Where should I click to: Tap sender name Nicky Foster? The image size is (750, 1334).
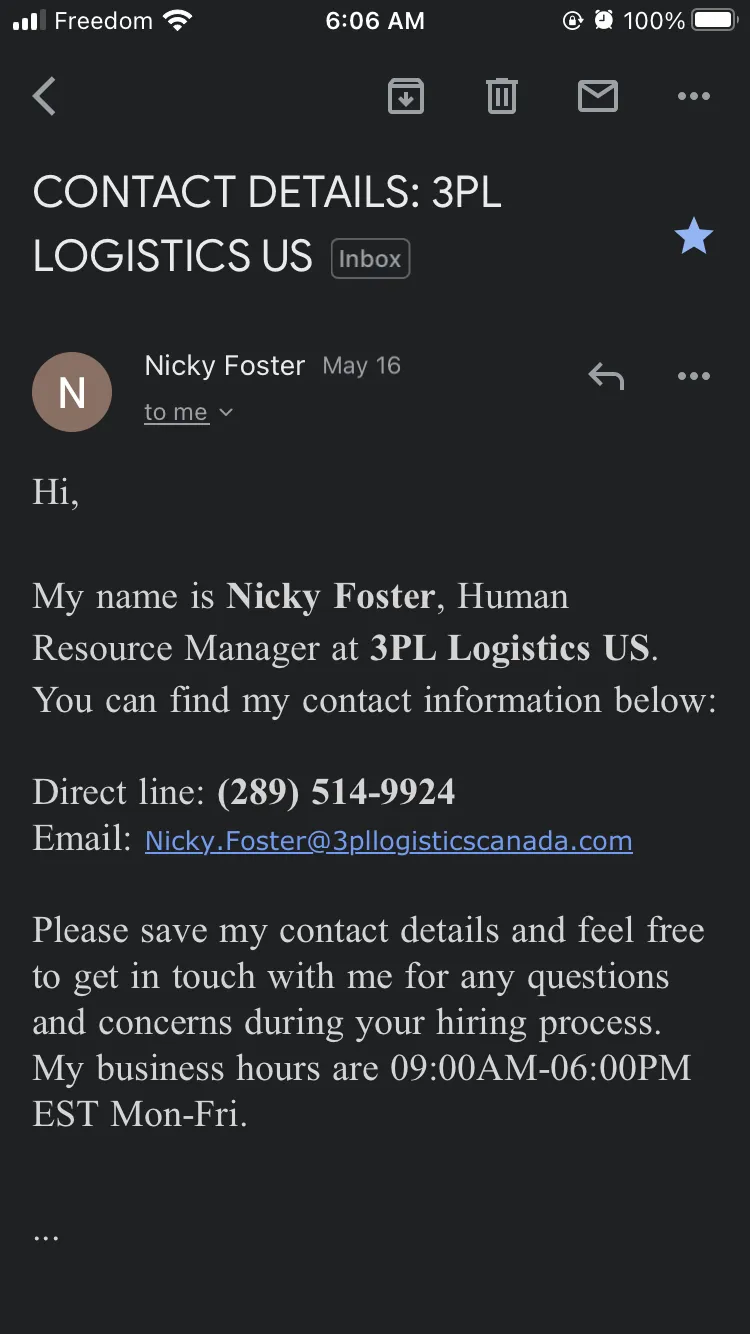[224, 366]
